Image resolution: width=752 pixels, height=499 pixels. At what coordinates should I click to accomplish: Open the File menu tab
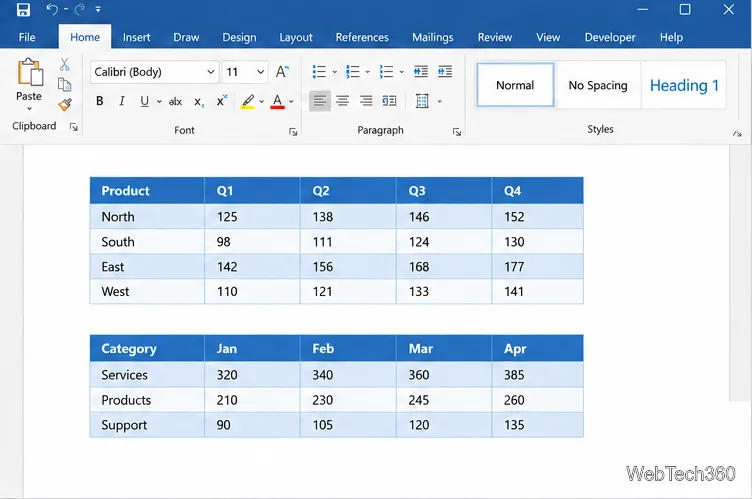(27, 37)
